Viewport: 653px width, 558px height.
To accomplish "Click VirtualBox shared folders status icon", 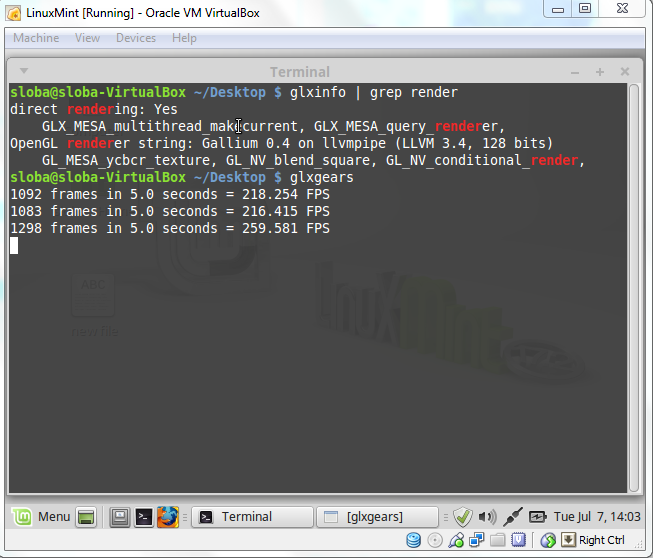I will tap(497, 541).
